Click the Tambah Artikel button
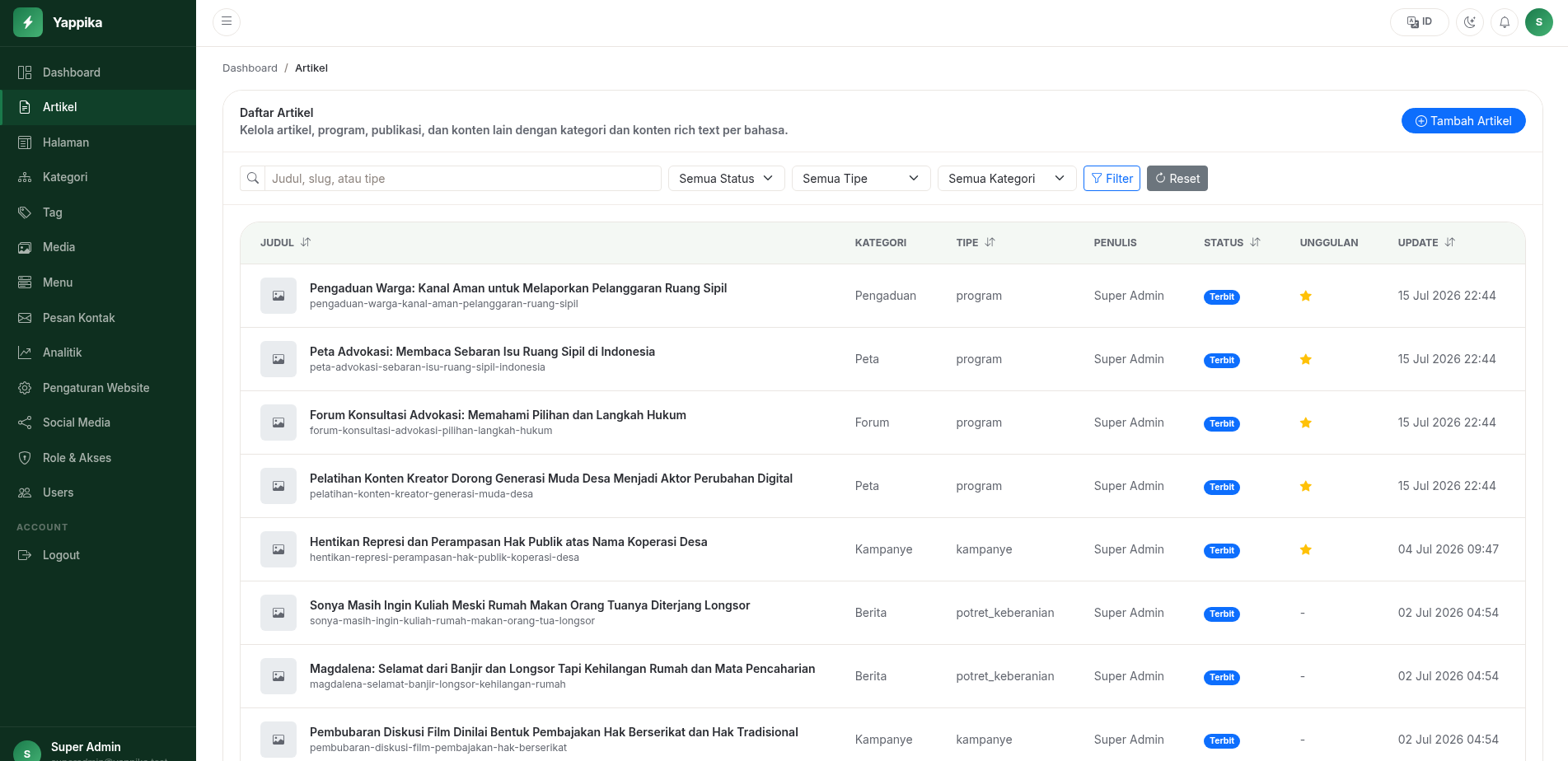Screen dimensions: 1568x761 tap(1463, 121)
